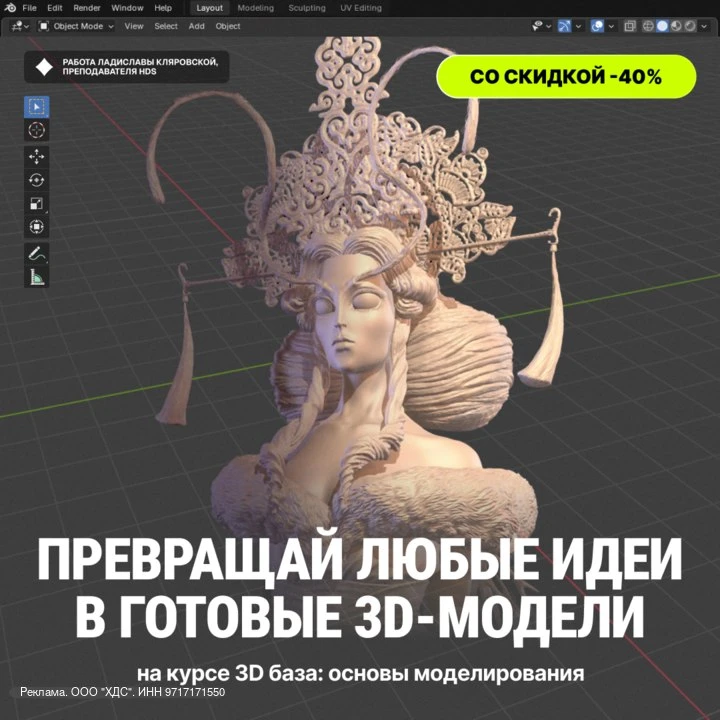Toggle the viewport gizmos button
This screenshot has height=720, width=720.
(564, 26)
